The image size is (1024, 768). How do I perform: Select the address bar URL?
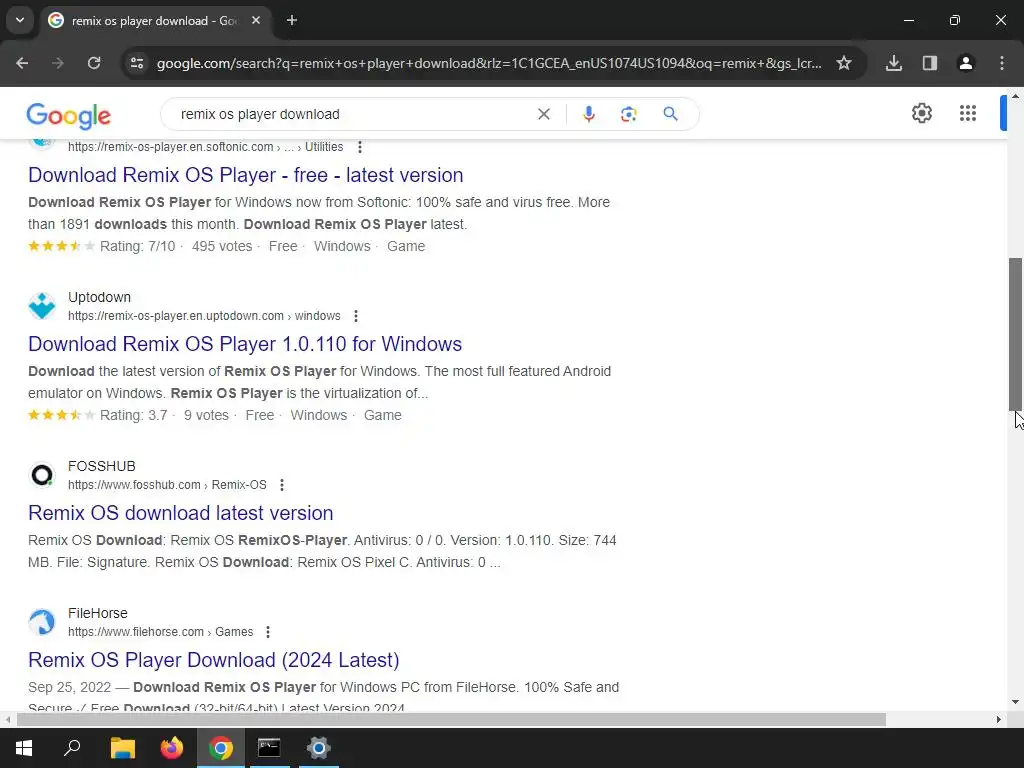pyautogui.click(x=488, y=63)
